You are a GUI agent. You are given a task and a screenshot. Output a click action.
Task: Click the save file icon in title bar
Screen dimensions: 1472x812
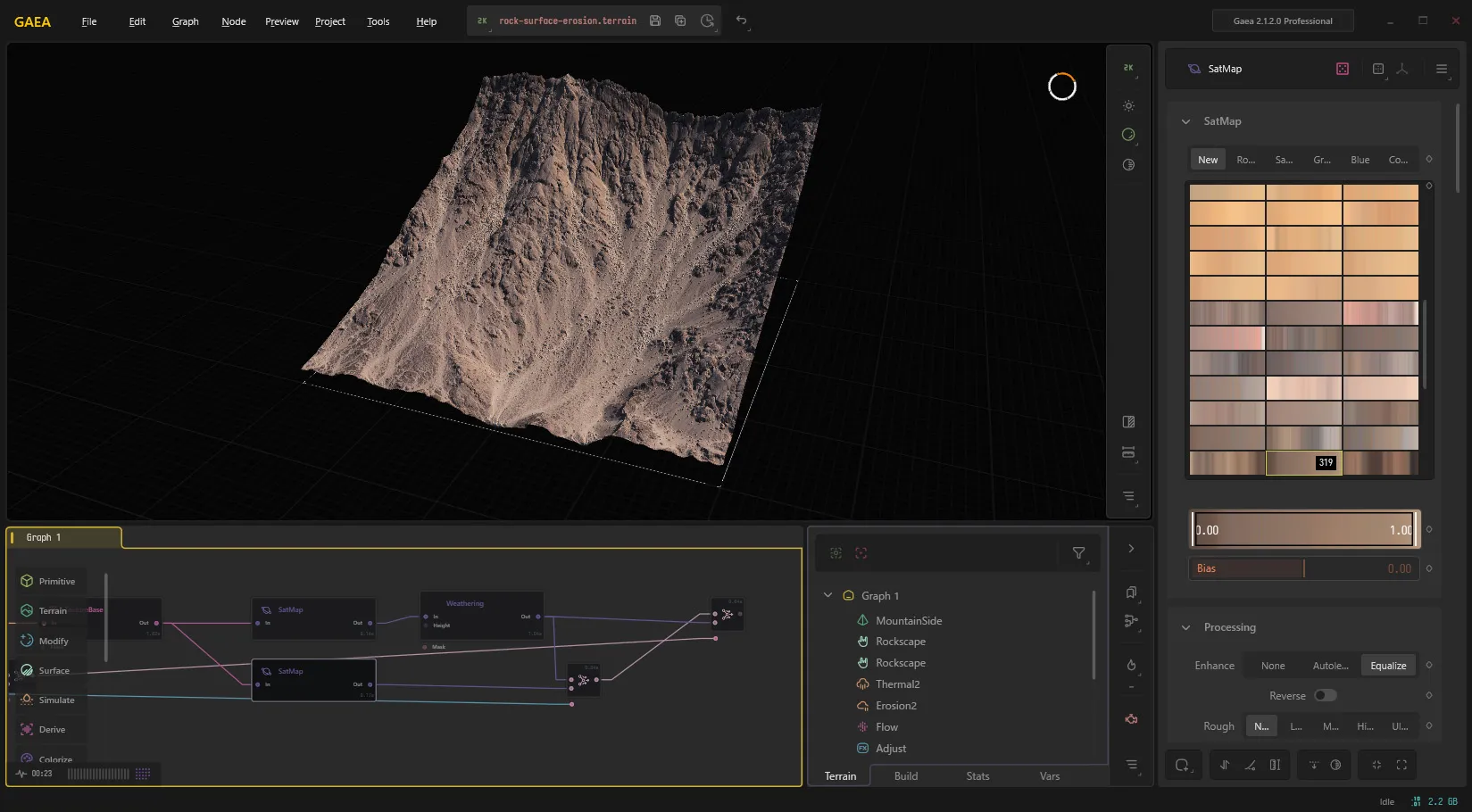tap(655, 21)
